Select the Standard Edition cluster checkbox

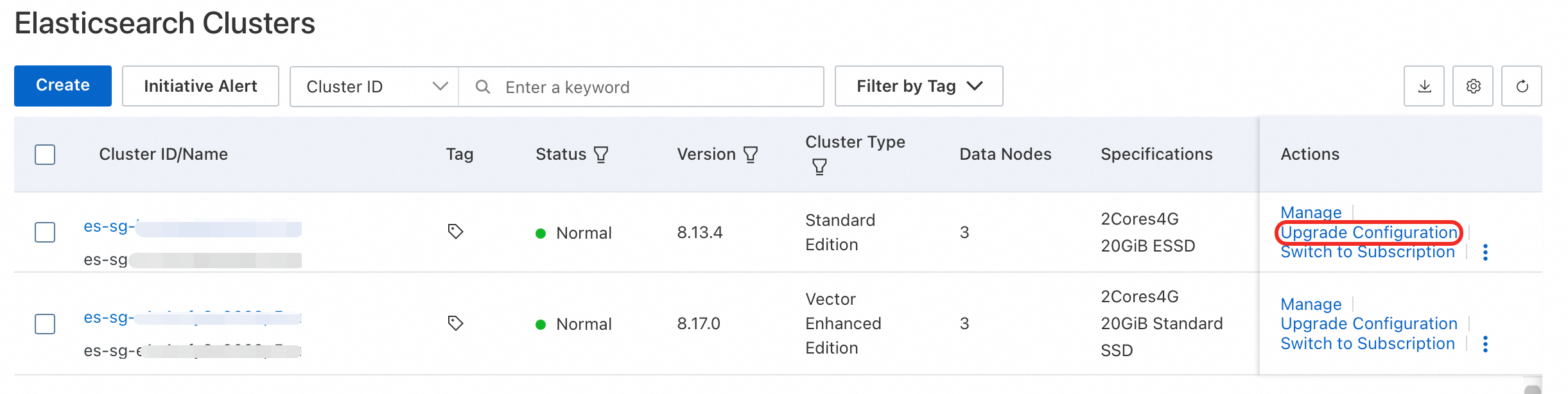(x=45, y=232)
